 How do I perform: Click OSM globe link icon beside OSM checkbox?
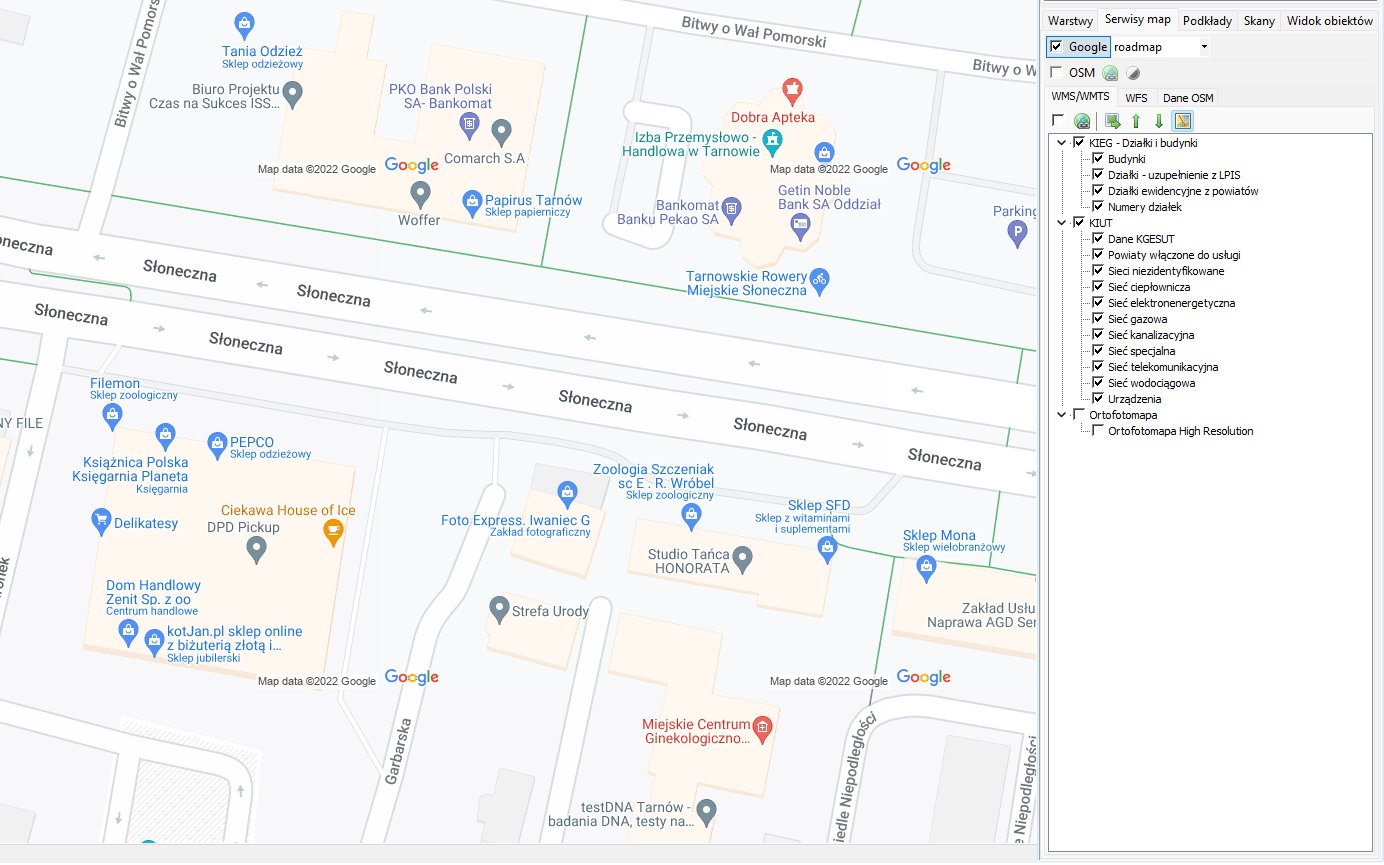(x=1110, y=73)
